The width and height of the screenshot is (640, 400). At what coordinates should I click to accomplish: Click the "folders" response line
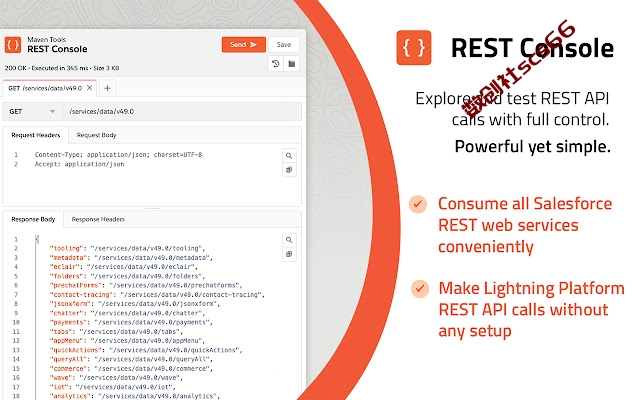click(127, 276)
